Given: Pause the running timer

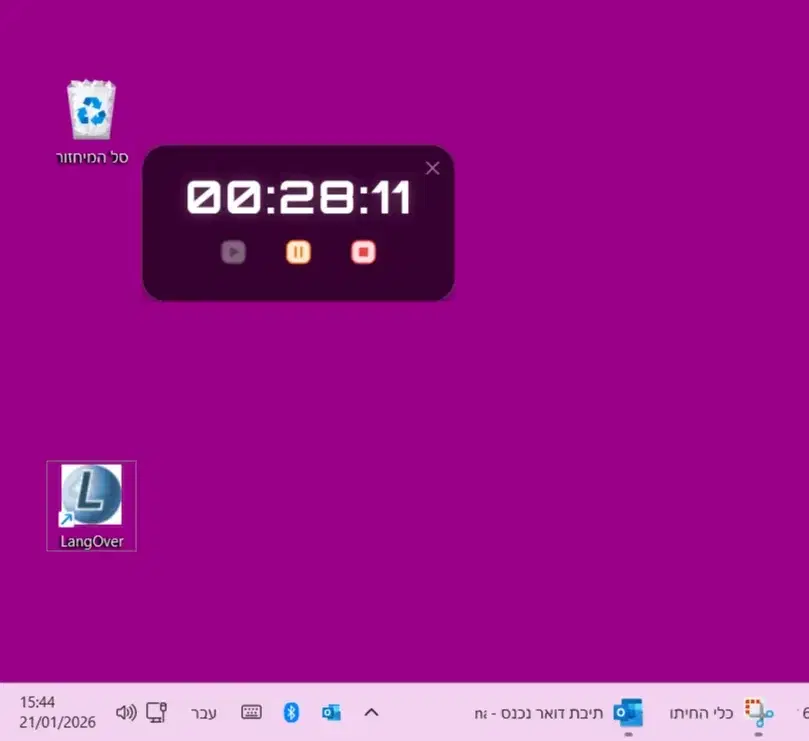Looking at the screenshot, I should (x=298, y=252).
